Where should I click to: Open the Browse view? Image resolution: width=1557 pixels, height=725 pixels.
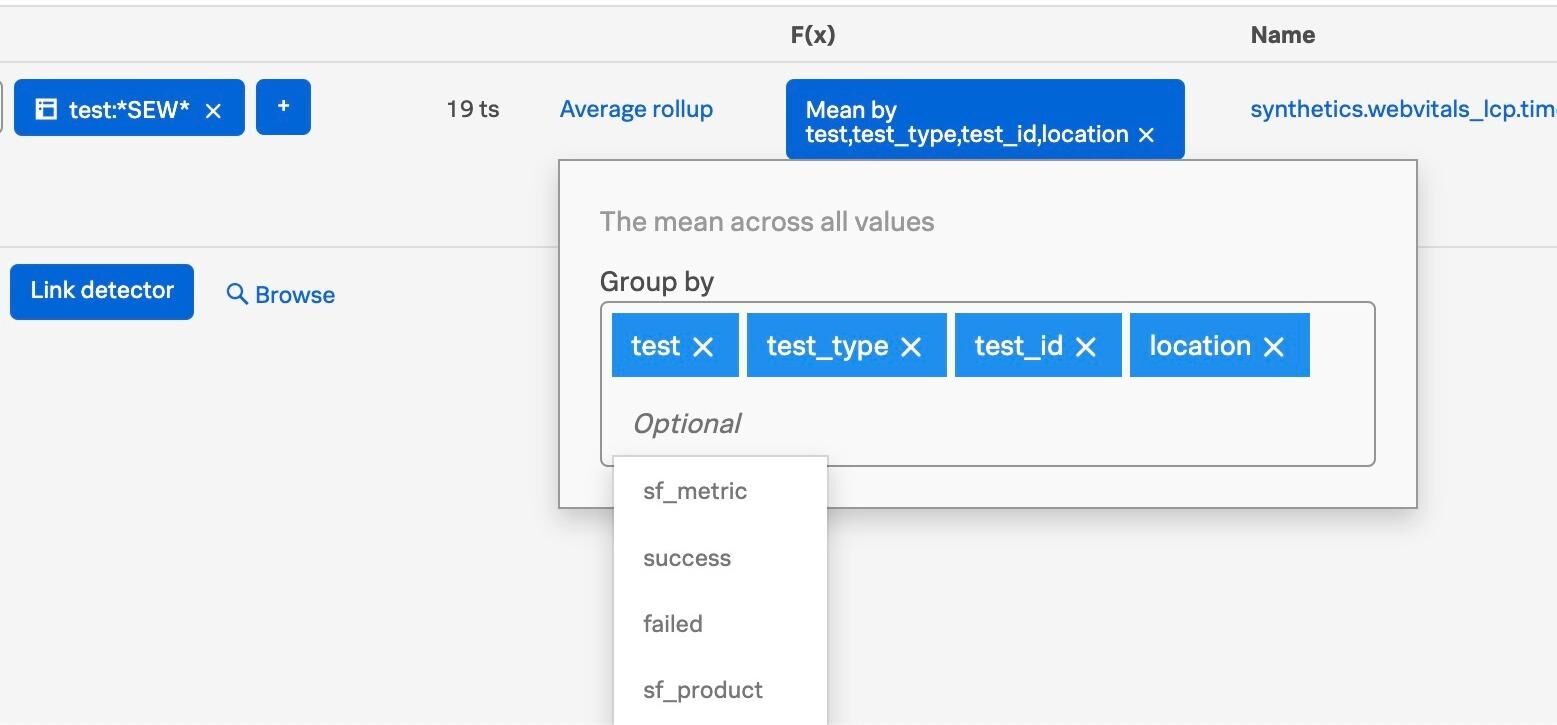click(x=294, y=294)
